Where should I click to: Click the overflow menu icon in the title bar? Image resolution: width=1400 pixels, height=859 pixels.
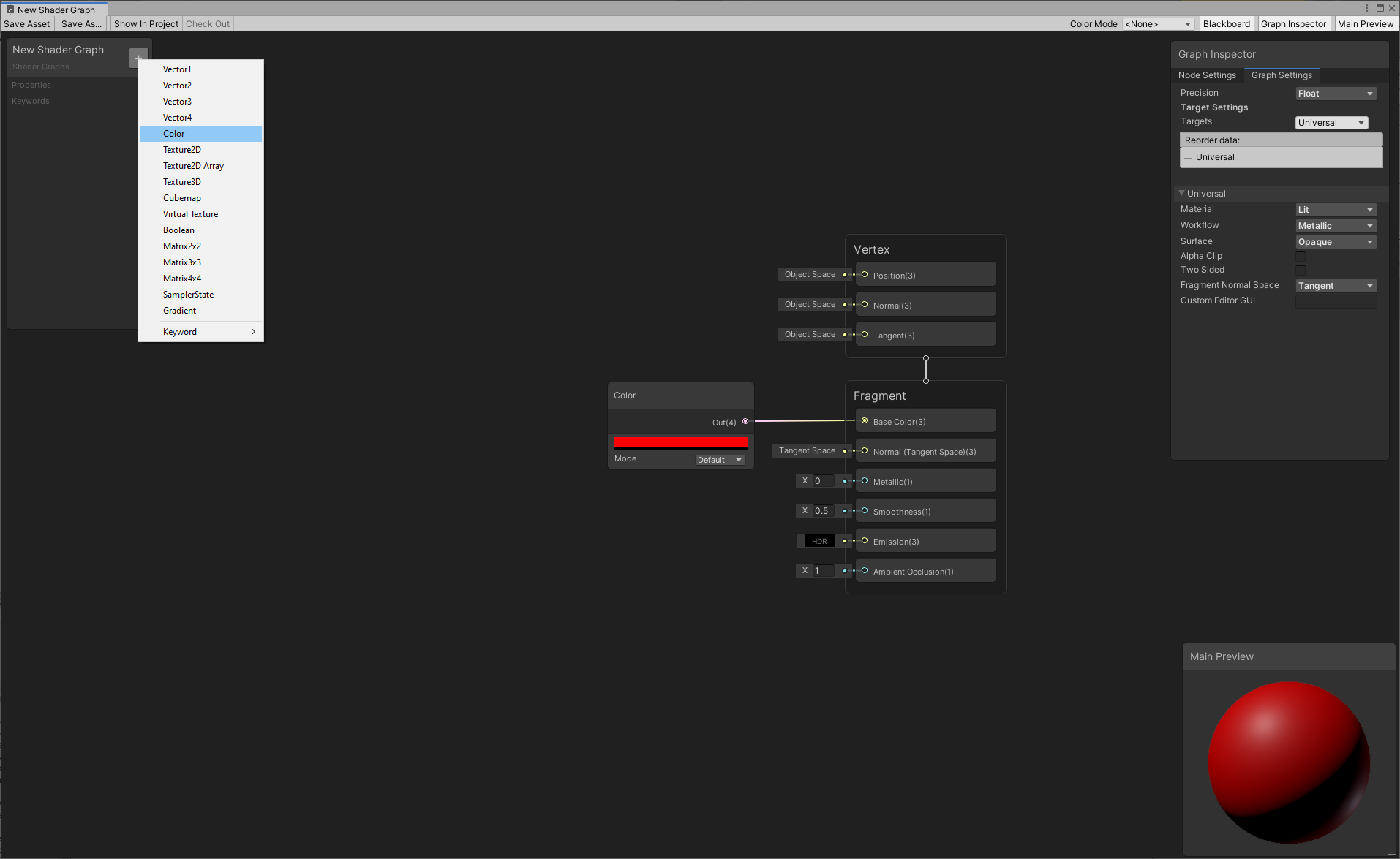click(x=1366, y=8)
